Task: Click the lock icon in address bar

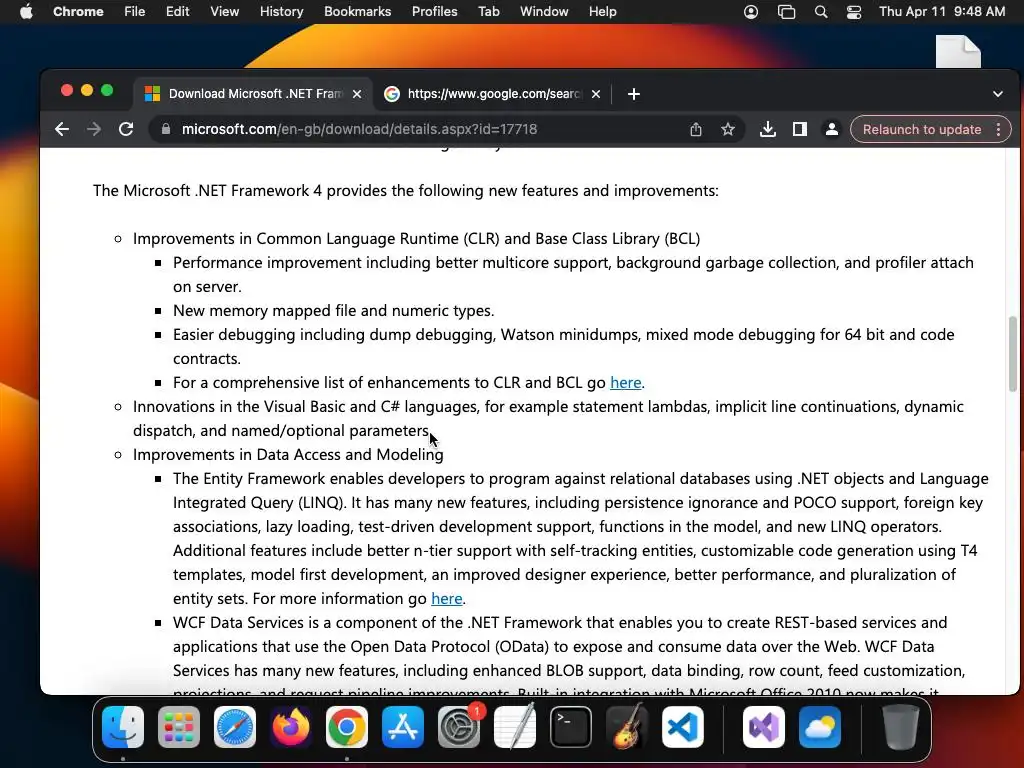Action: (166, 129)
